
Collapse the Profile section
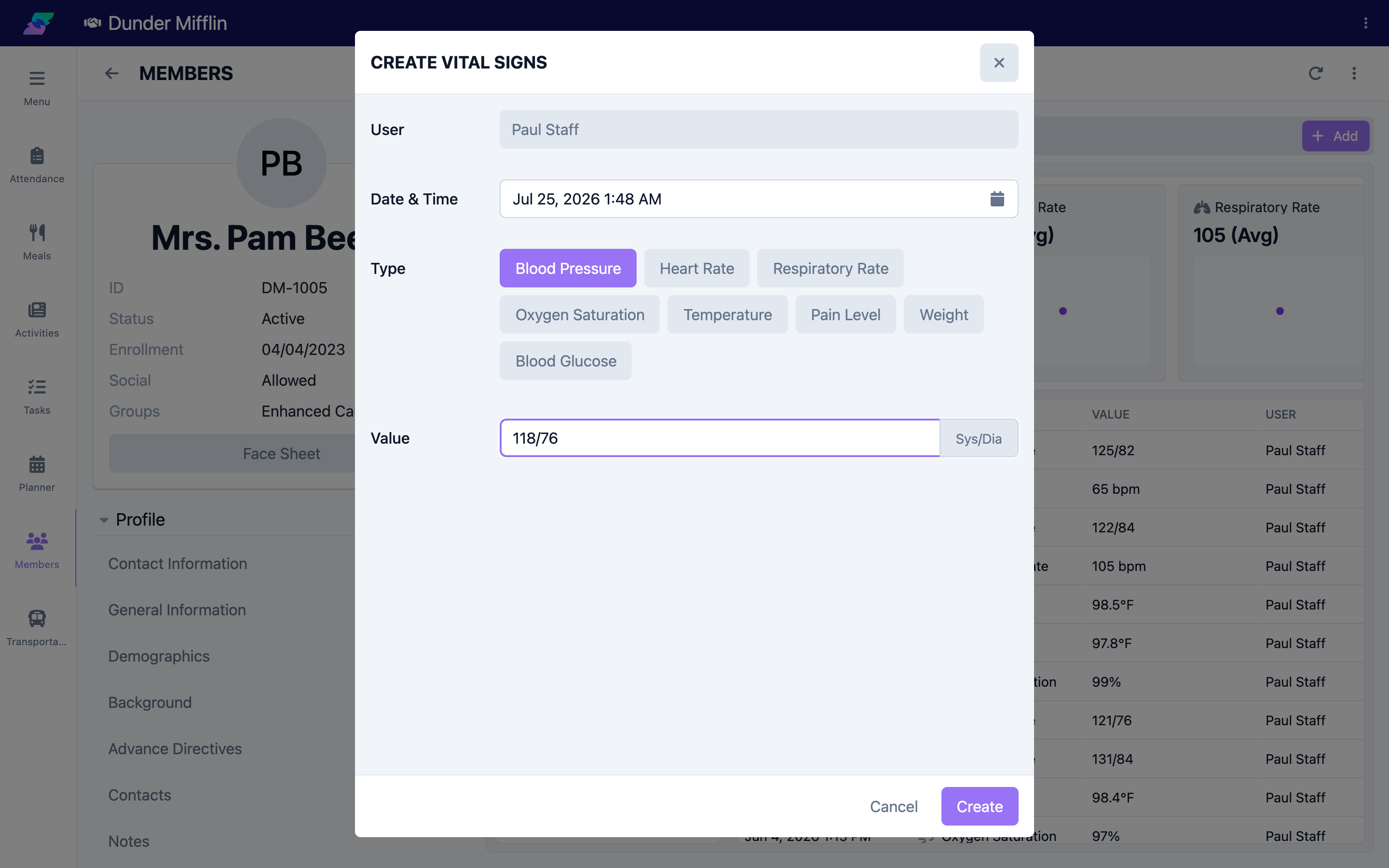point(104,520)
